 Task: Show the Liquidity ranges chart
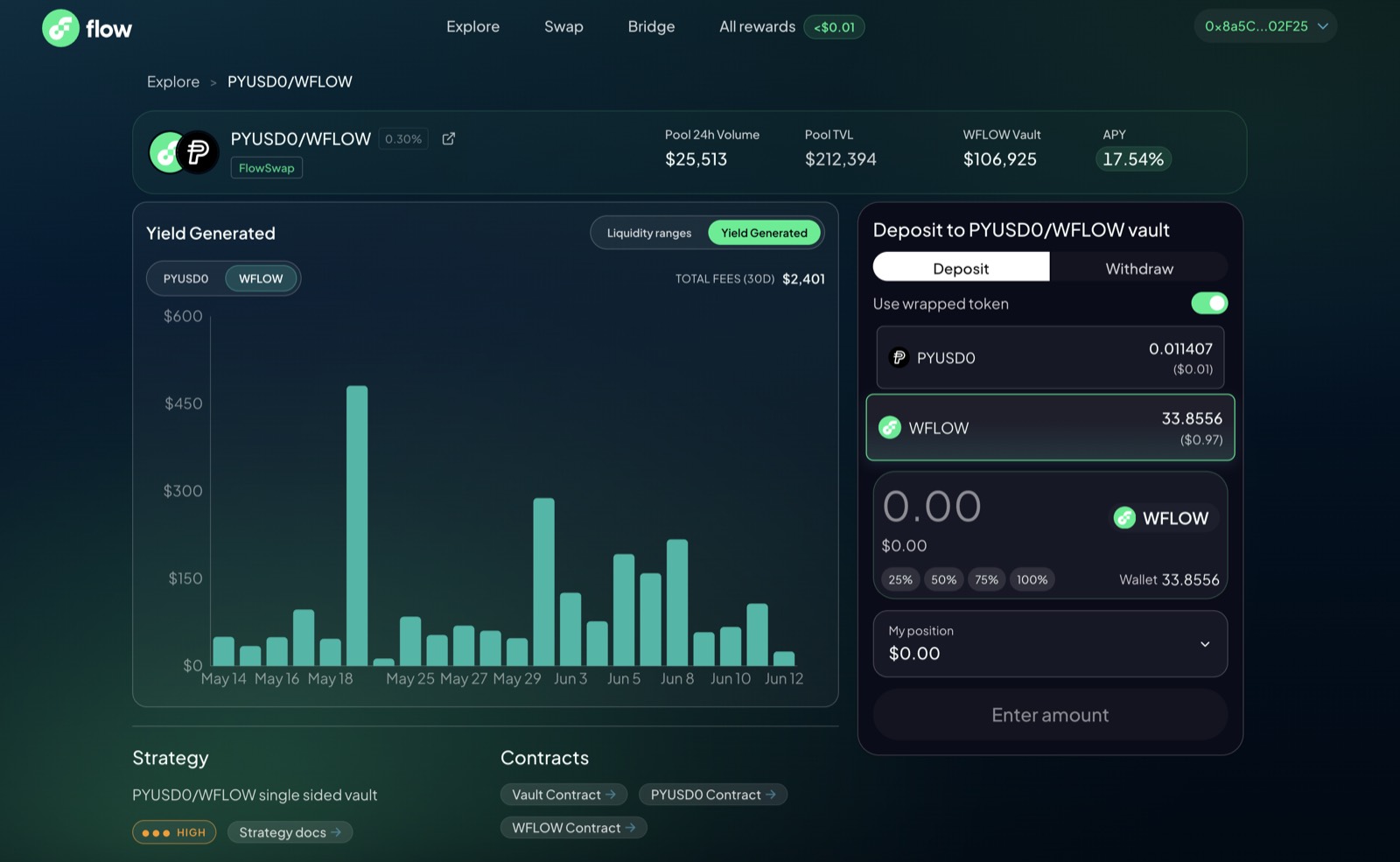(x=649, y=233)
